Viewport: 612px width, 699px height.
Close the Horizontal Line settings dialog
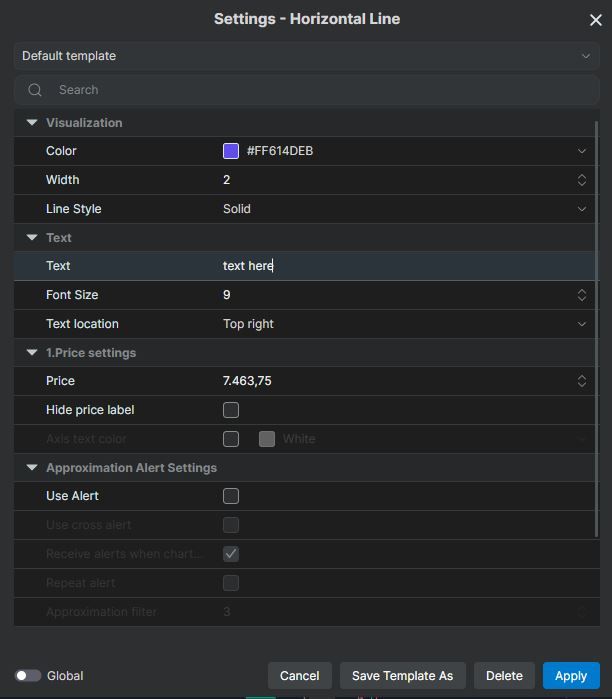click(x=596, y=20)
